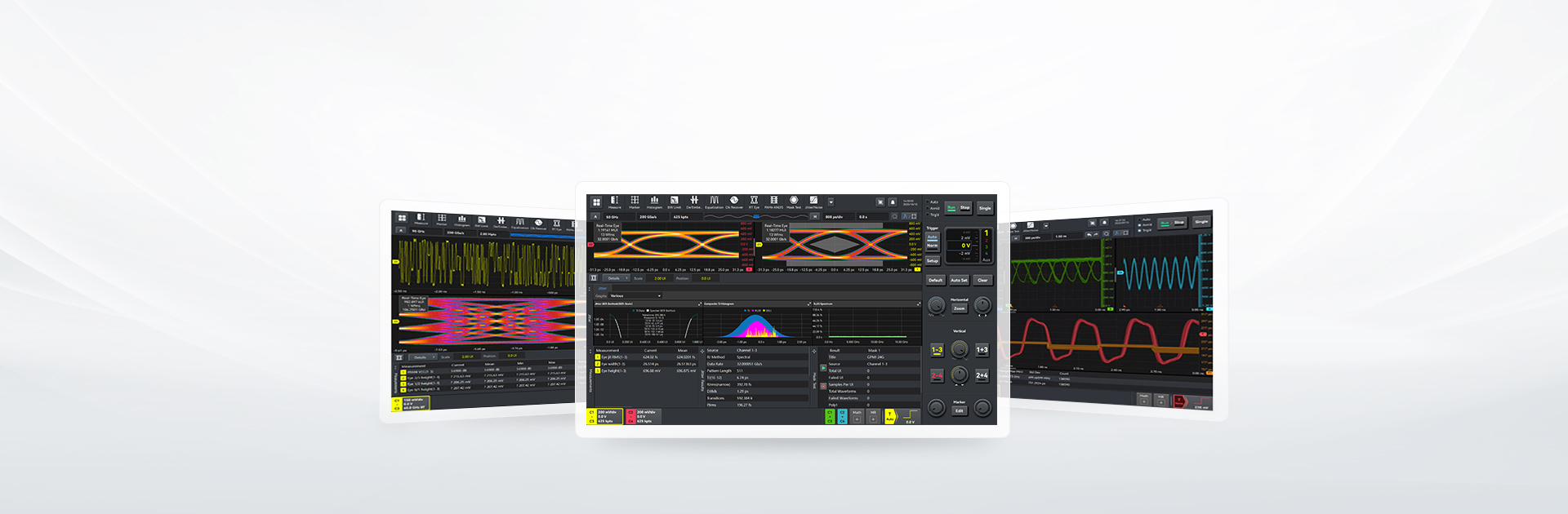Toggle the 2-4 differential channel button
This screenshot has height=514, width=1568.
click(937, 375)
